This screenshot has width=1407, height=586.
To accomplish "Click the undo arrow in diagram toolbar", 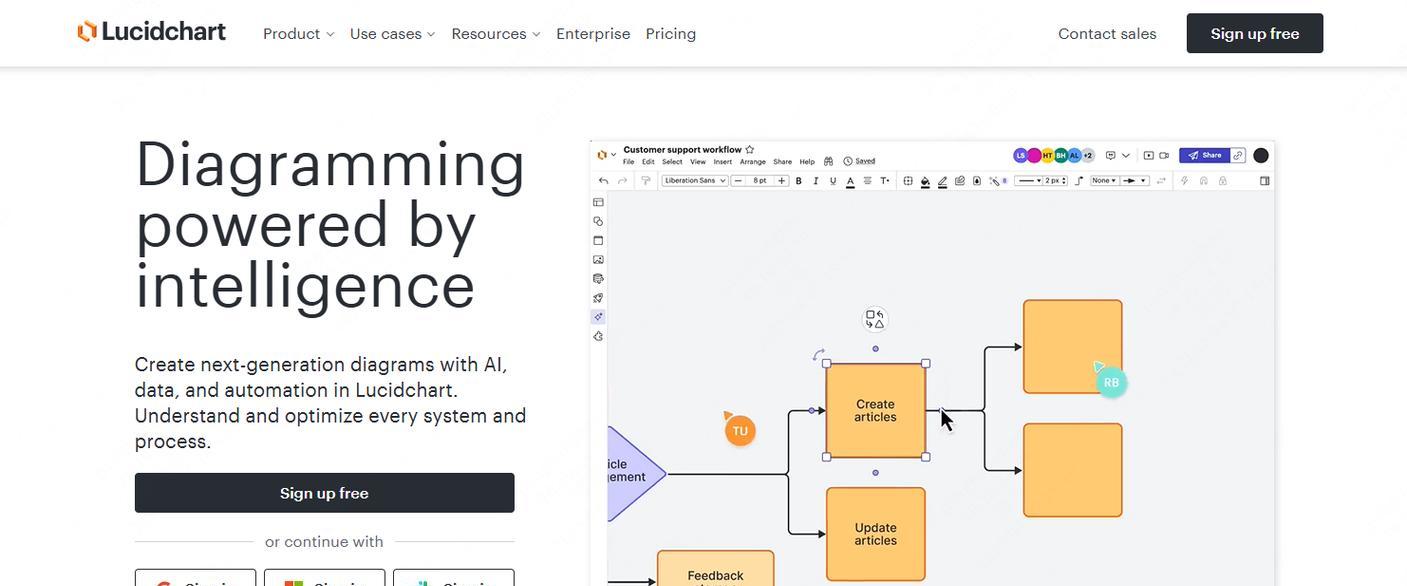I will (x=604, y=181).
